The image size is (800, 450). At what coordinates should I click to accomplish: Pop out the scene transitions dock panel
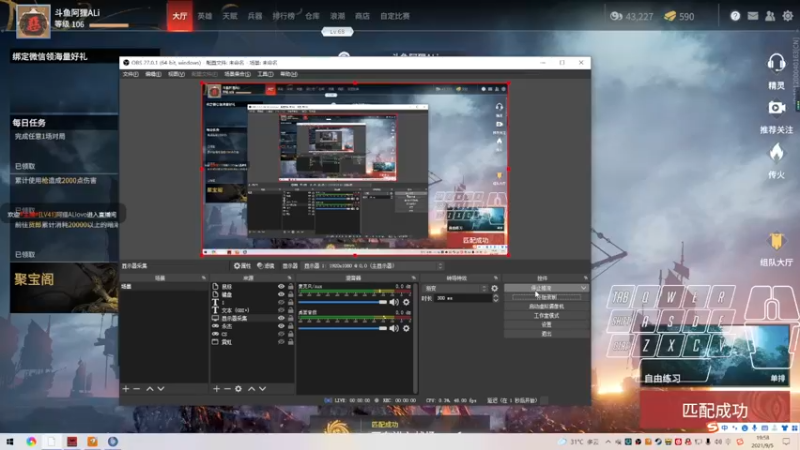pos(495,278)
